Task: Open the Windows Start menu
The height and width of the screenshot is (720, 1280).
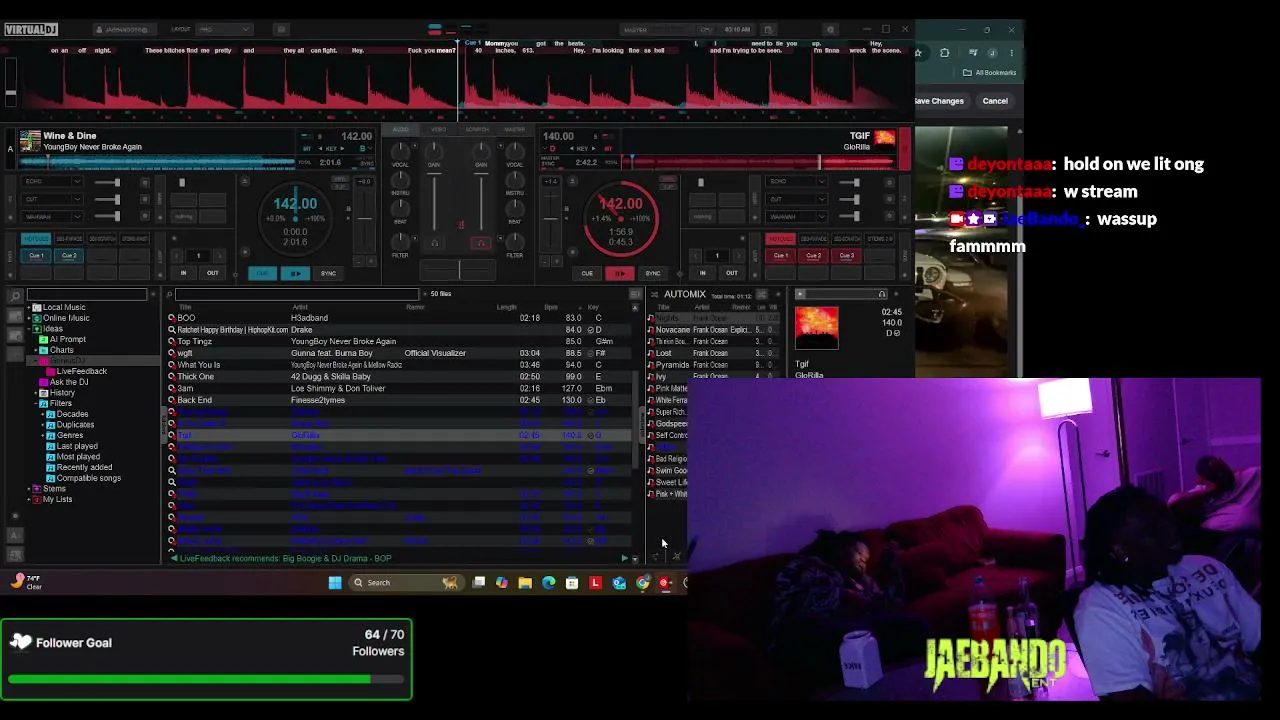Action: coord(335,583)
